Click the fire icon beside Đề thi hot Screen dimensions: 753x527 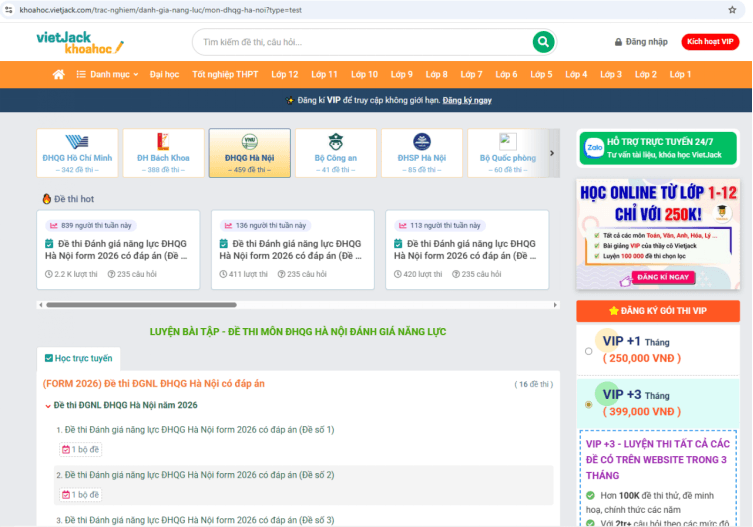coord(47,198)
